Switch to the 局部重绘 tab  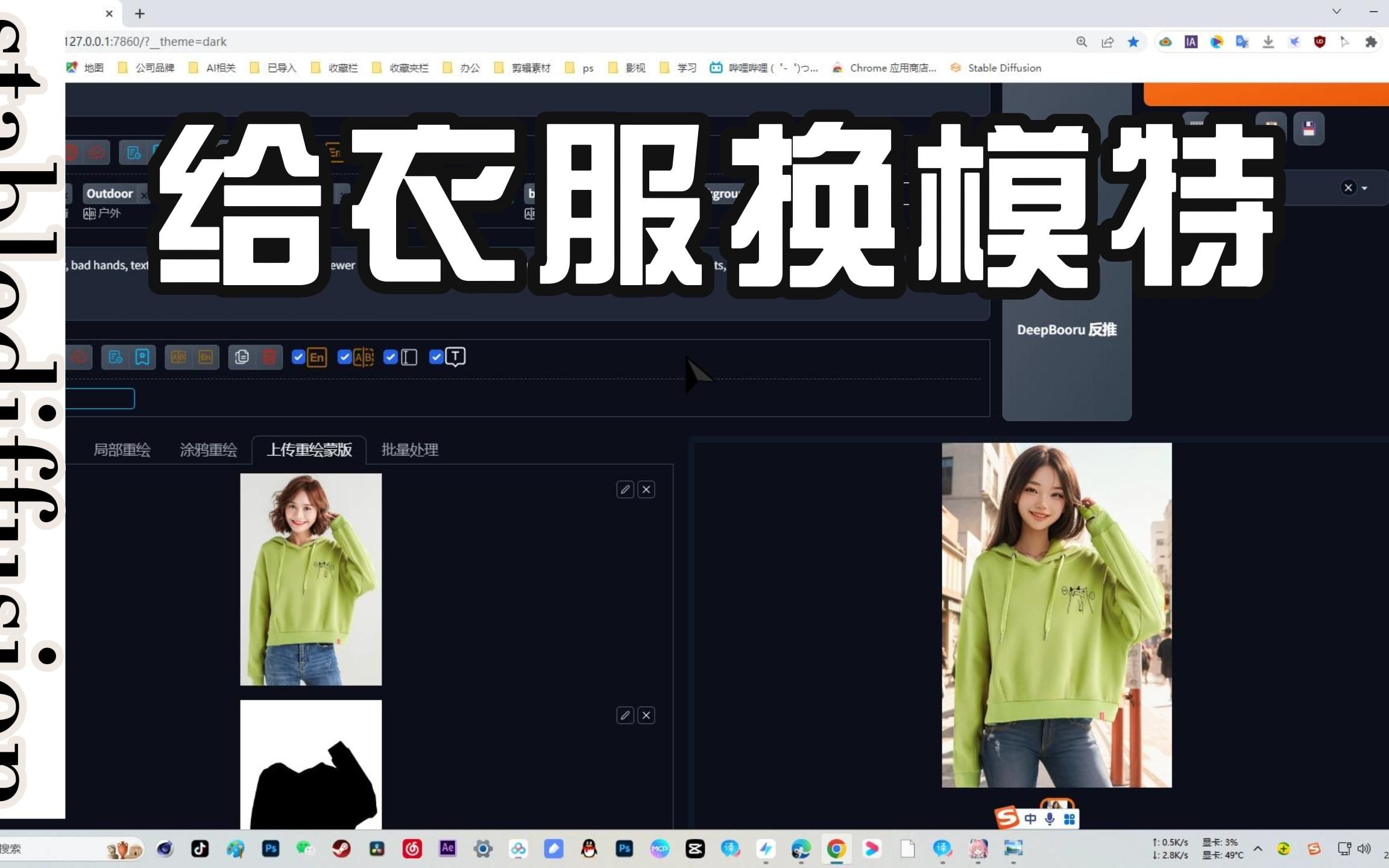pyautogui.click(x=121, y=450)
